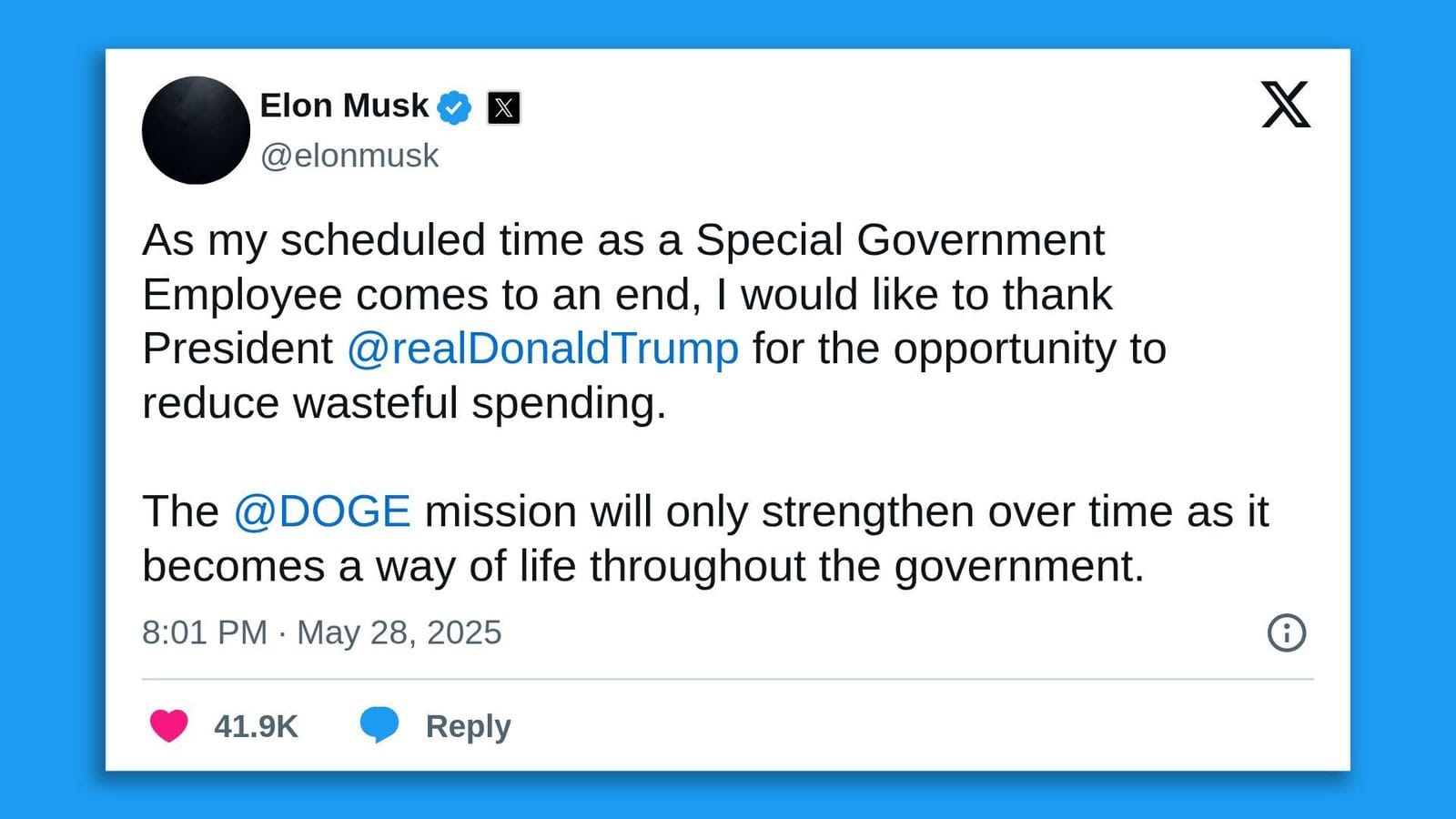1456x819 pixels.
Task: Click the small X affiliate badge beside name
Action: [503, 107]
